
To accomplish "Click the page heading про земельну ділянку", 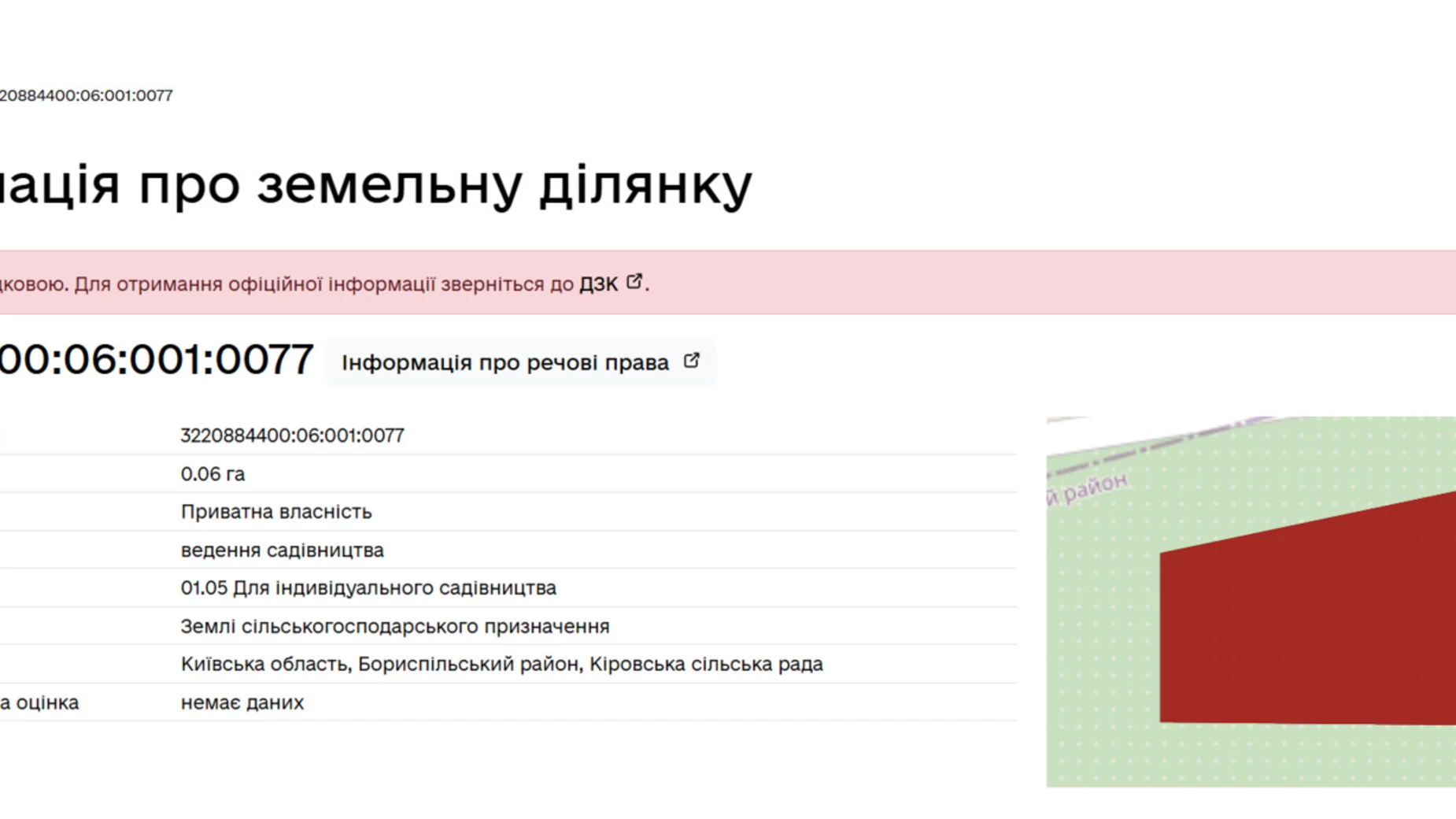I will point(376,185).
